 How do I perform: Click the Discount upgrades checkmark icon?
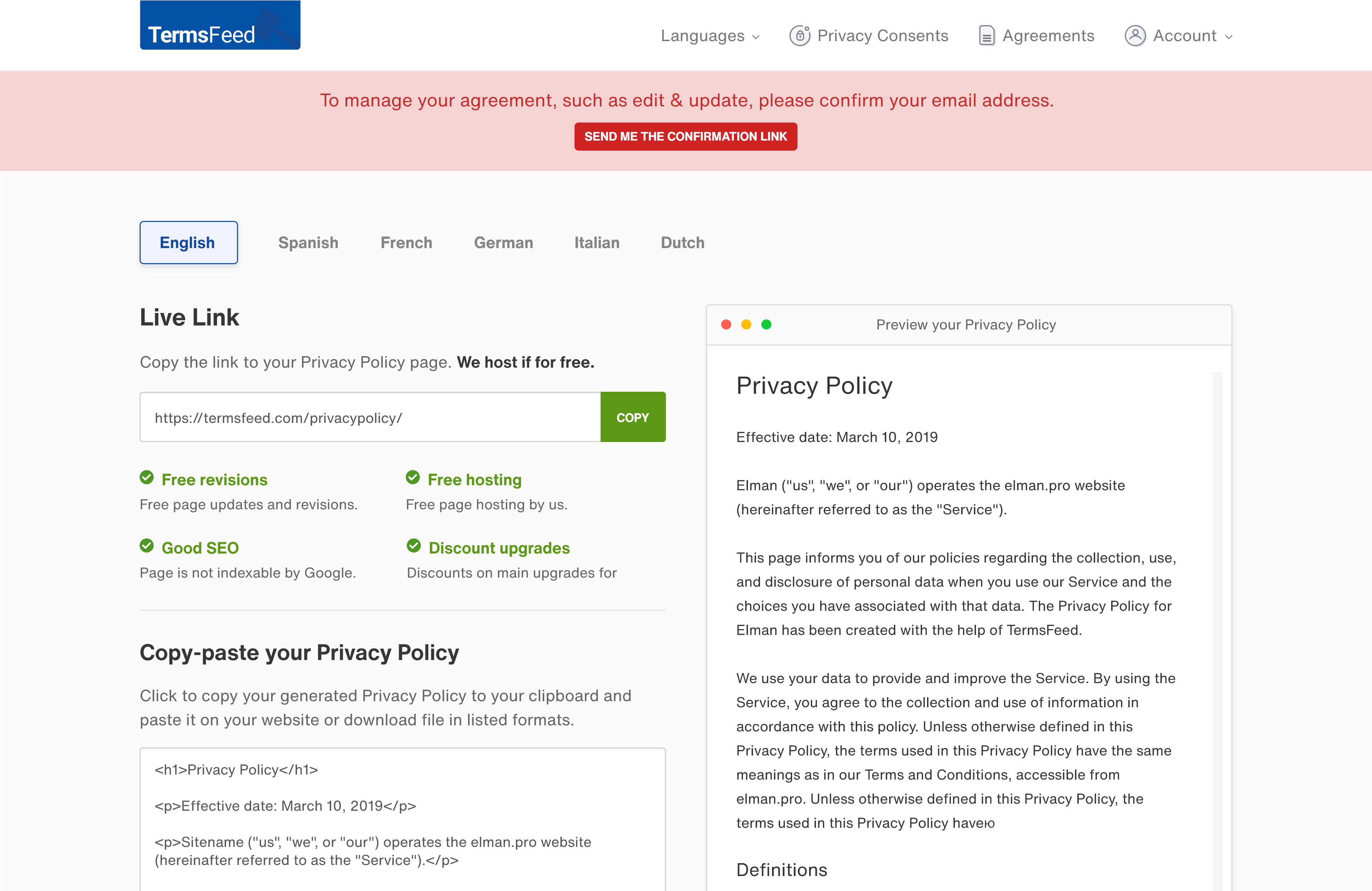413,546
